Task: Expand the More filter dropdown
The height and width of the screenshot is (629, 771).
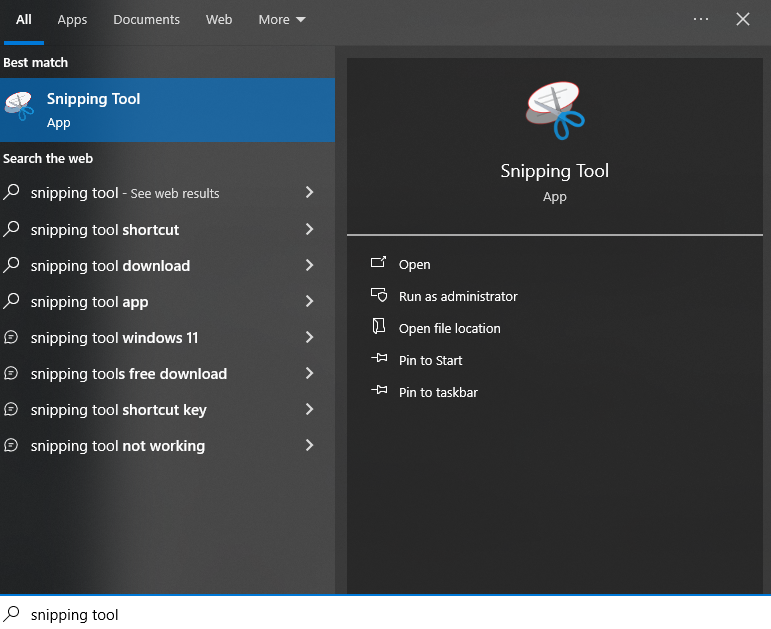Action: 281,20
